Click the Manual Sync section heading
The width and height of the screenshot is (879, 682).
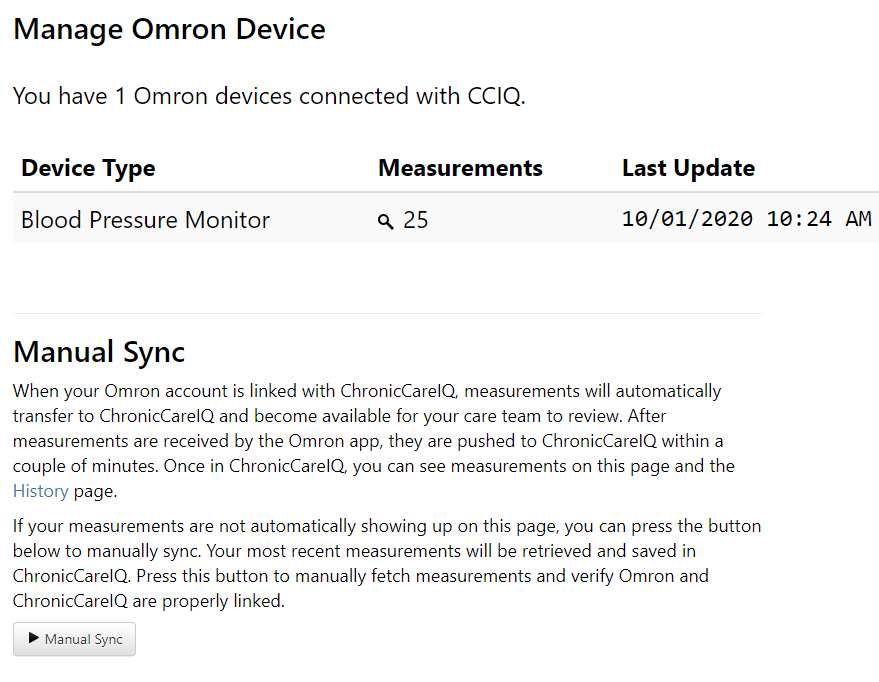[99, 352]
